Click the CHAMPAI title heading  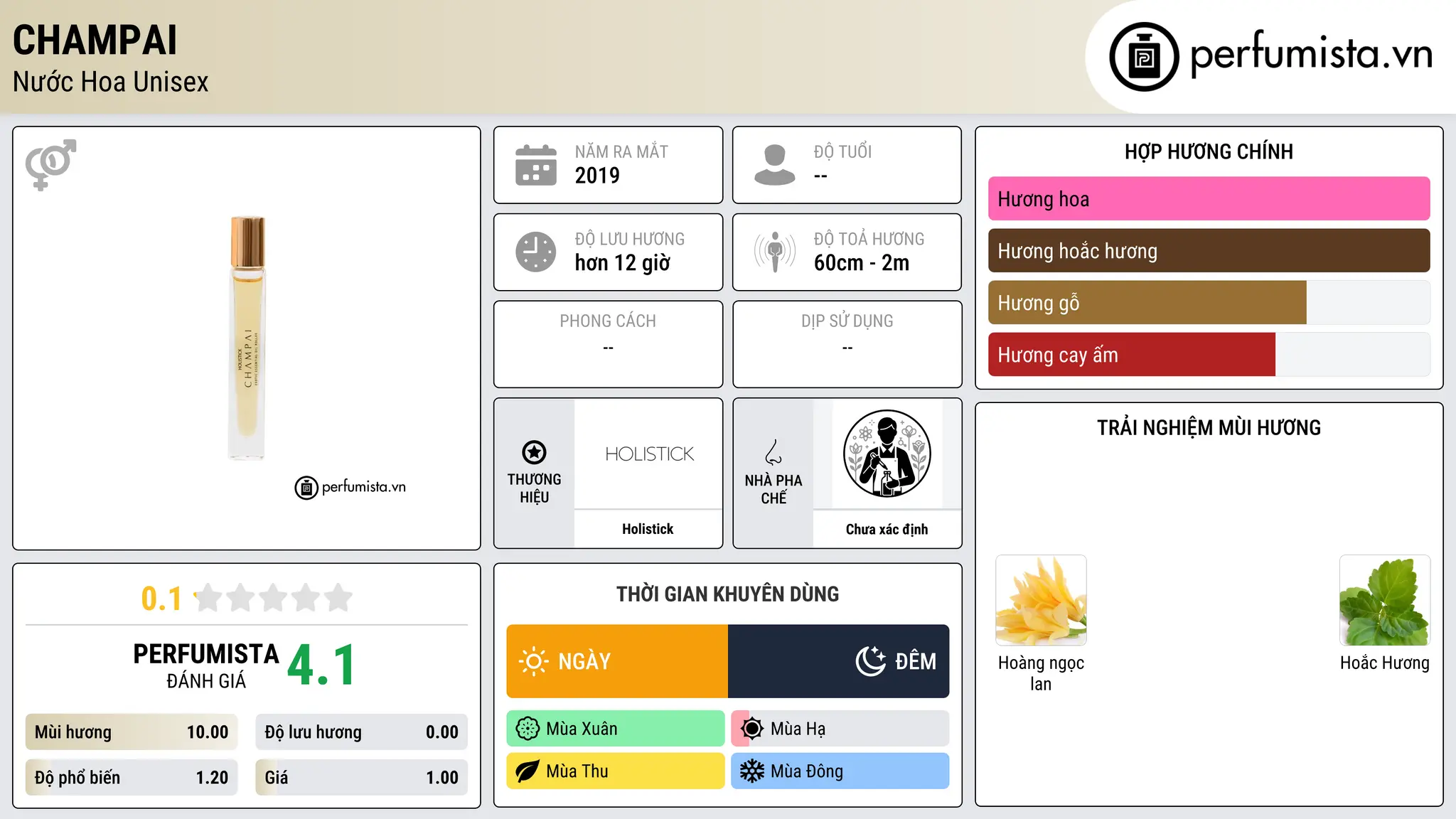[95, 40]
